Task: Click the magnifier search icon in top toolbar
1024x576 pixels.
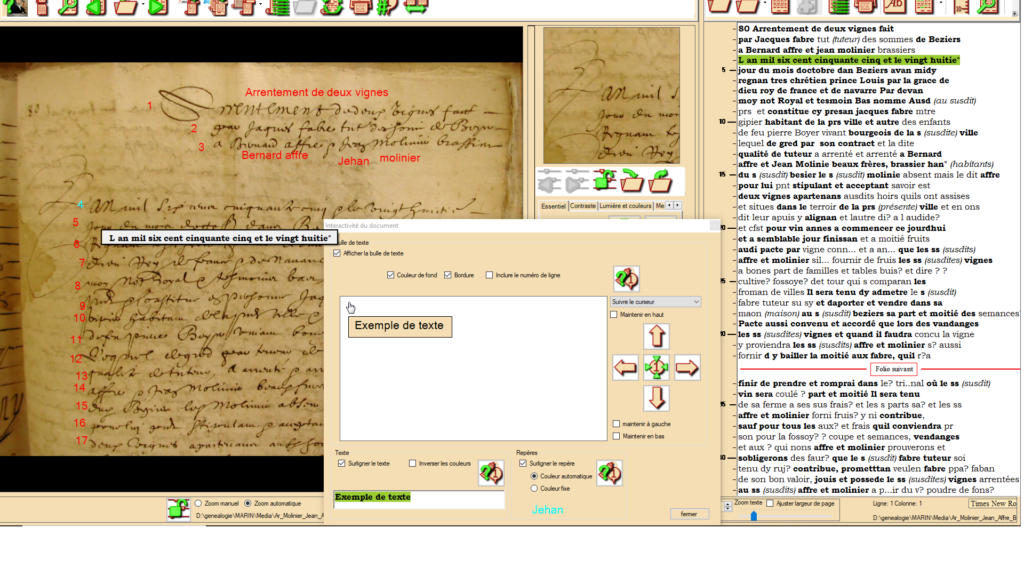Action: (x=67, y=7)
